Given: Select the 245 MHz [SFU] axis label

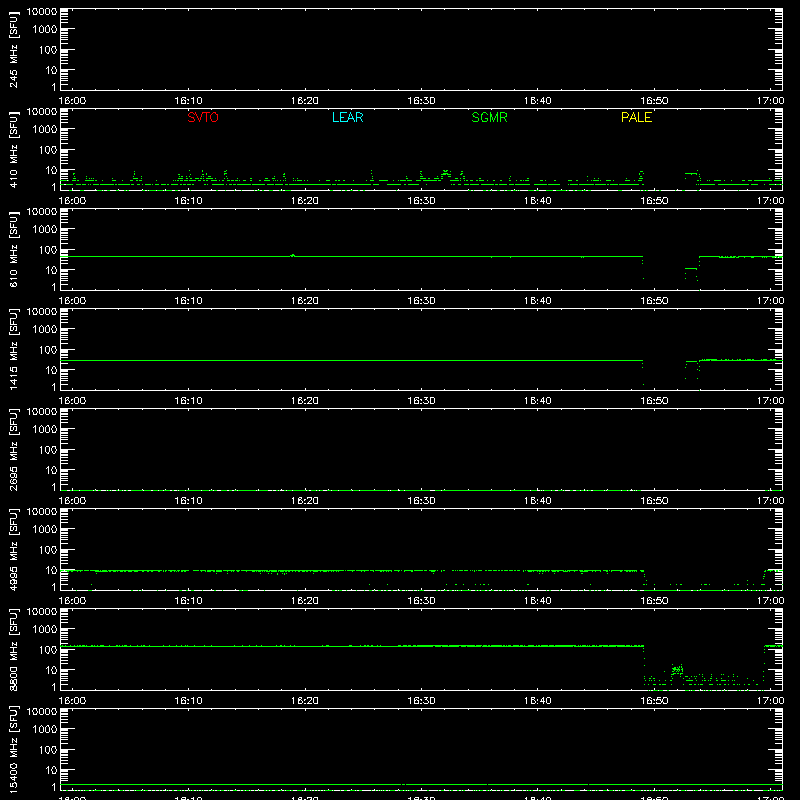Looking at the screenshot, I should (14, 50).
